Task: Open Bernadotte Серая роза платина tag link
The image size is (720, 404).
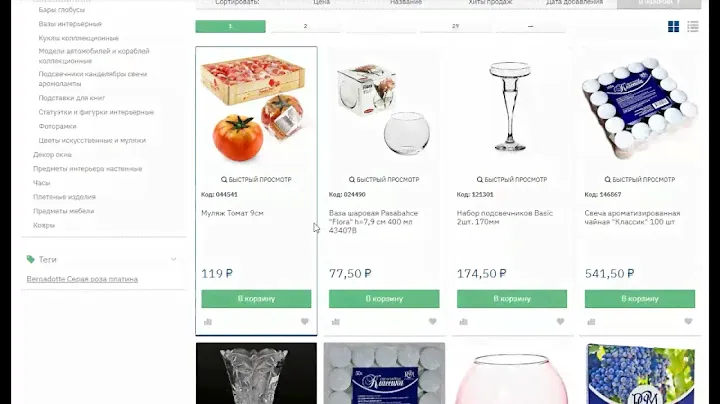Action: (x=82, y=279)
